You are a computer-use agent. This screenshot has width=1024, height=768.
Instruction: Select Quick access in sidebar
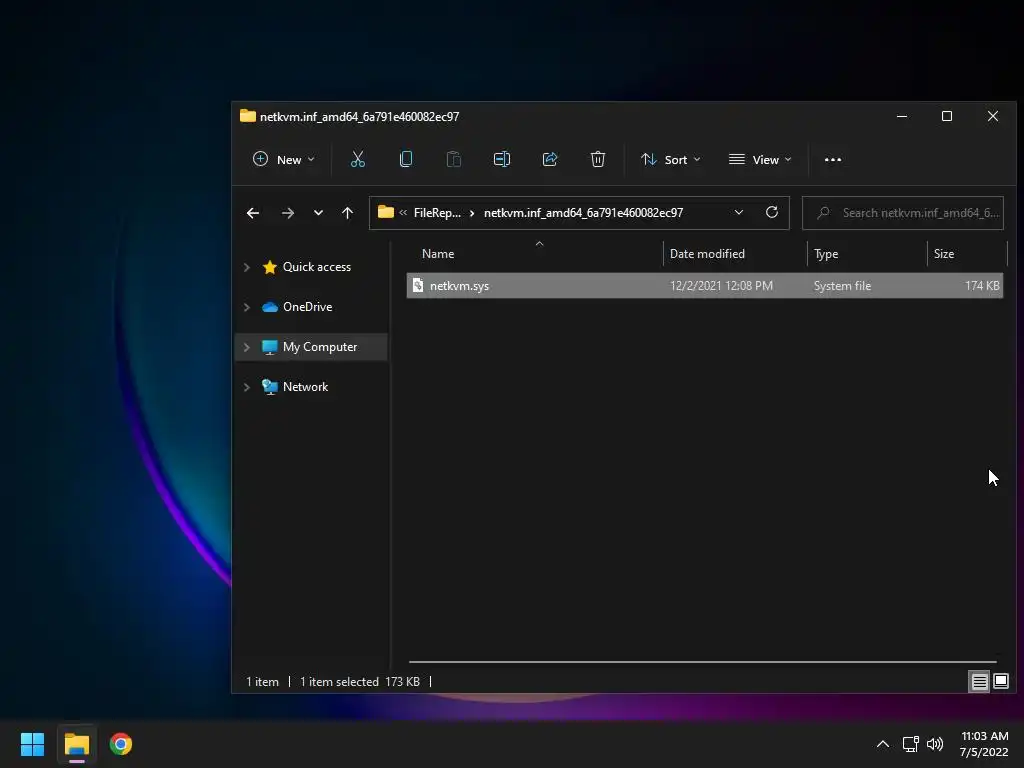(317, 267)
